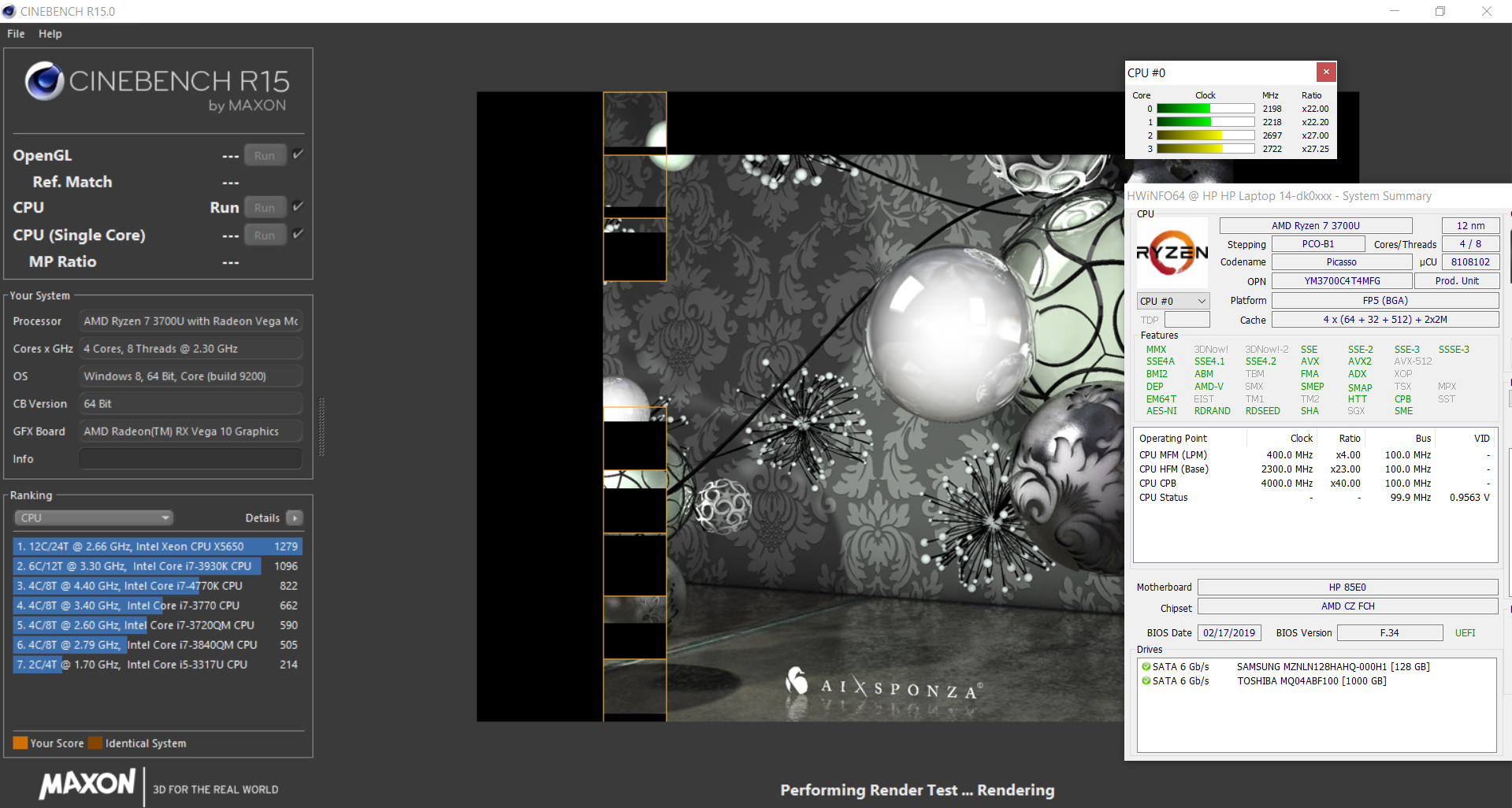
Task: Click the CPU (Single Core) Run button
Action: [265, 235]
